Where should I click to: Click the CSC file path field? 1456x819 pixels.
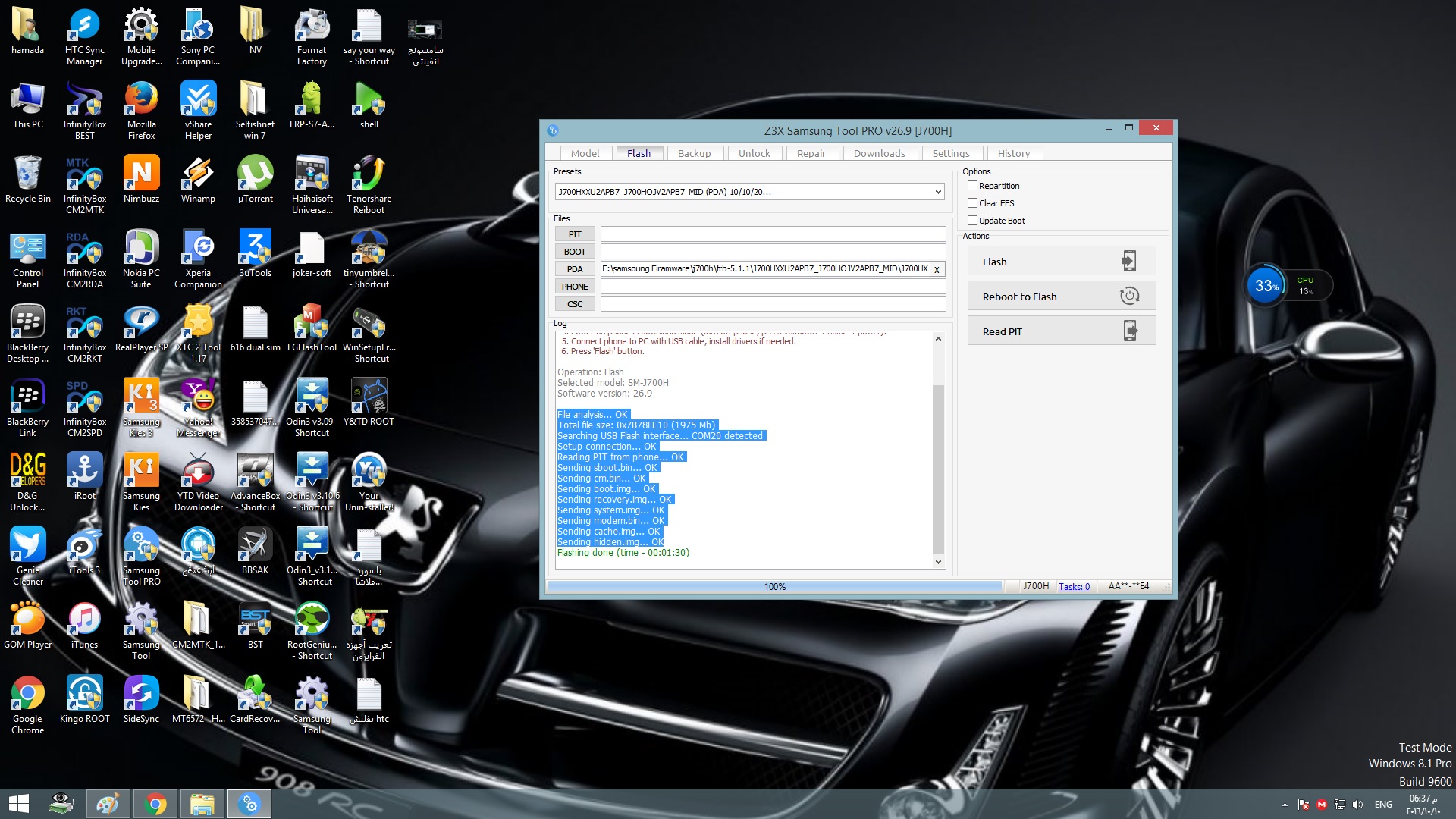(x=773, y=304)
